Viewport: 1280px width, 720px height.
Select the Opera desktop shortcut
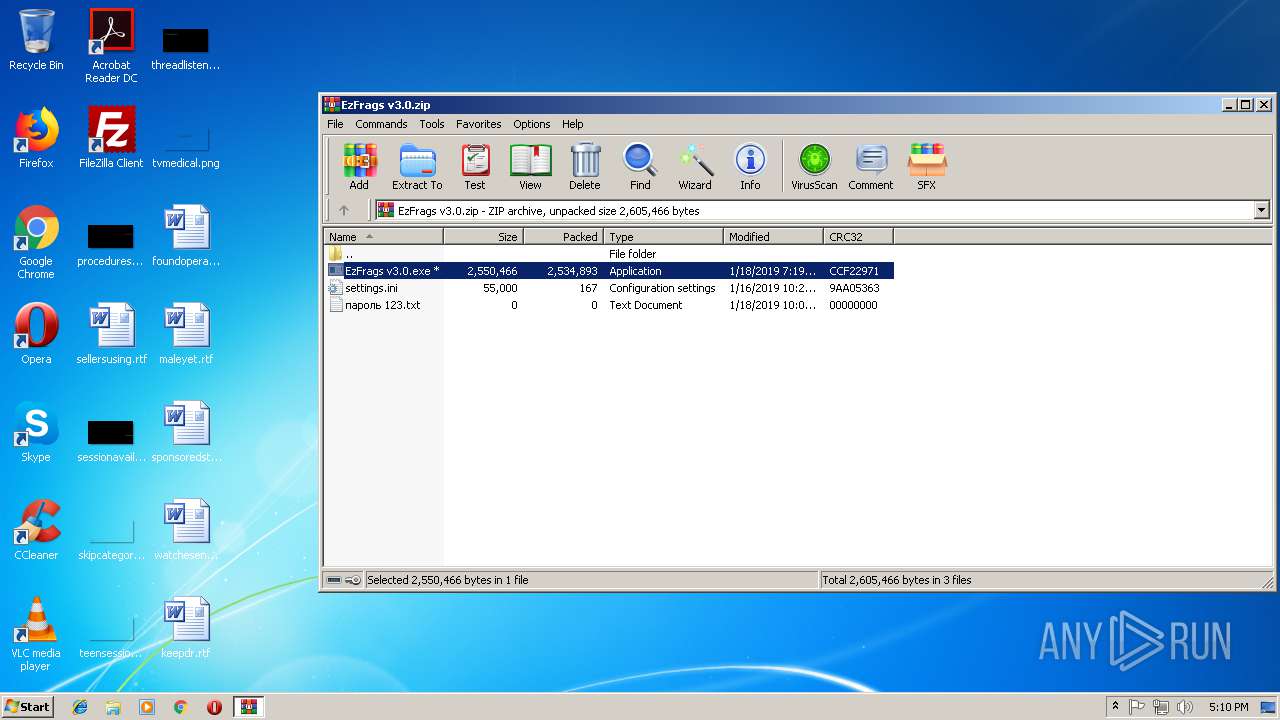pyautogui.click(x=36, y=334)
